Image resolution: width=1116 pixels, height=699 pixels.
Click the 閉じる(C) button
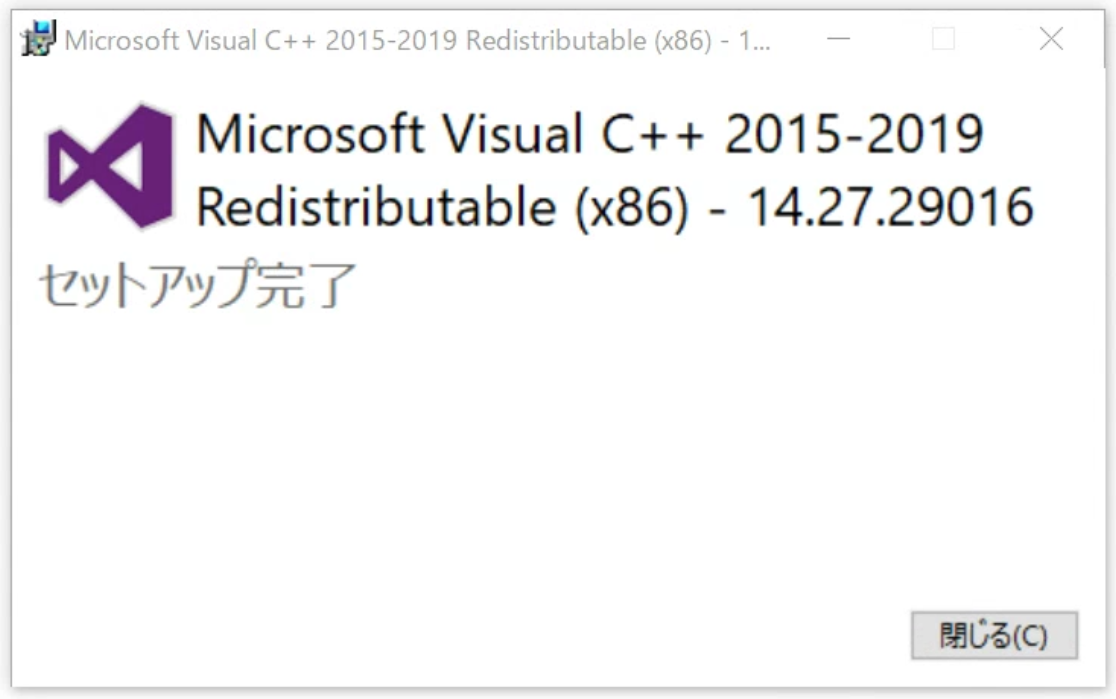[x=993, y=636]
